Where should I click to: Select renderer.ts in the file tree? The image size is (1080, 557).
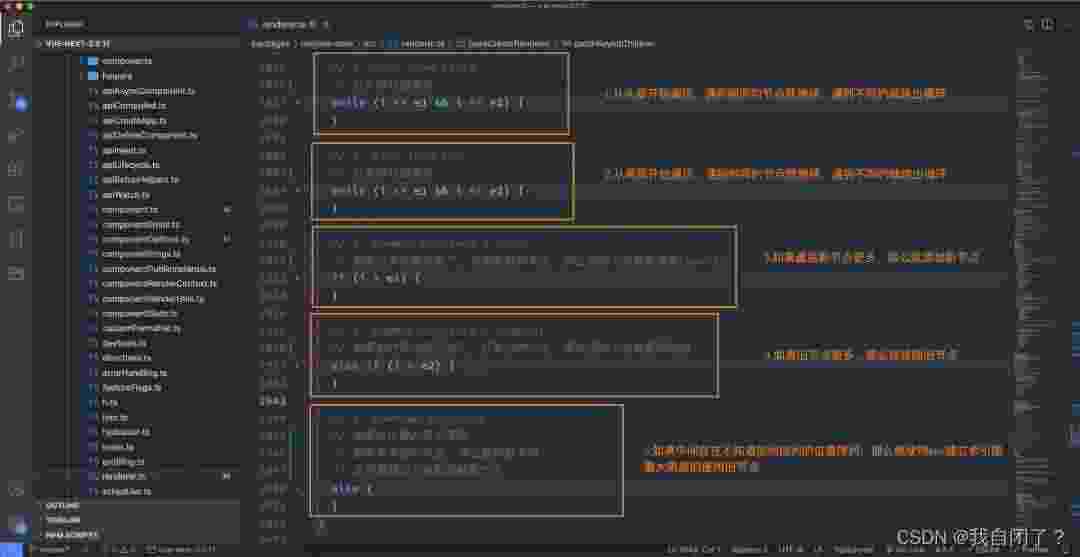124,476
